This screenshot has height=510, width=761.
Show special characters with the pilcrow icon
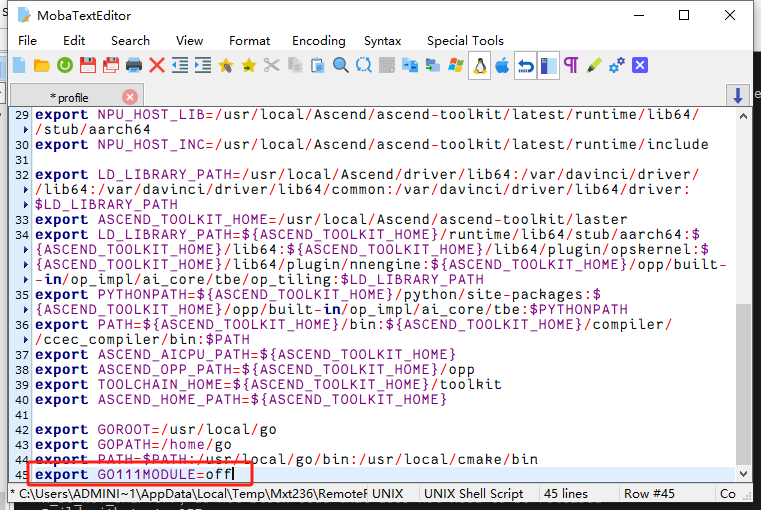click(x=571, y=66)
